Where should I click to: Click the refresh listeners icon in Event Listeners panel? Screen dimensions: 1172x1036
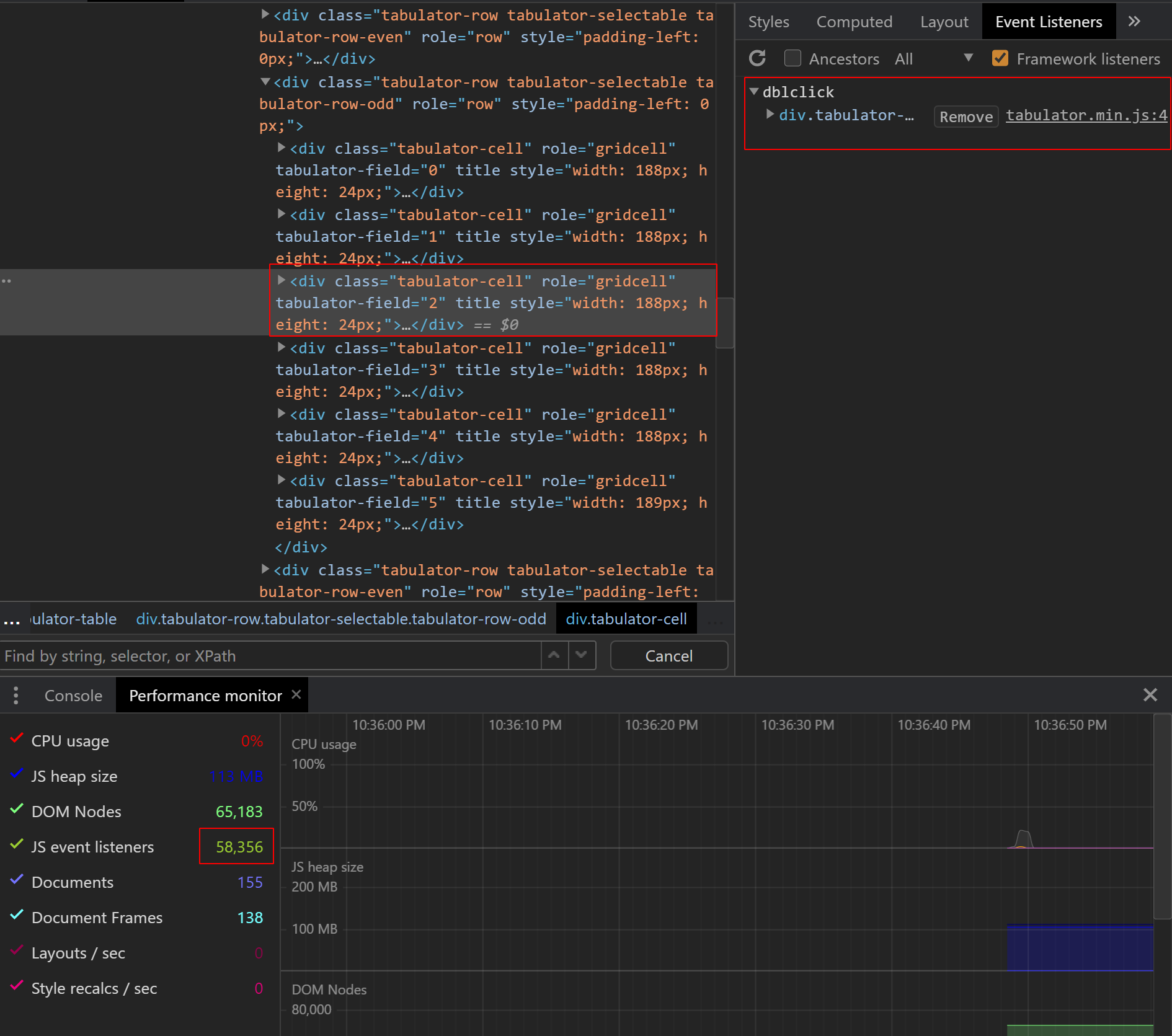(x=757, y=58)
